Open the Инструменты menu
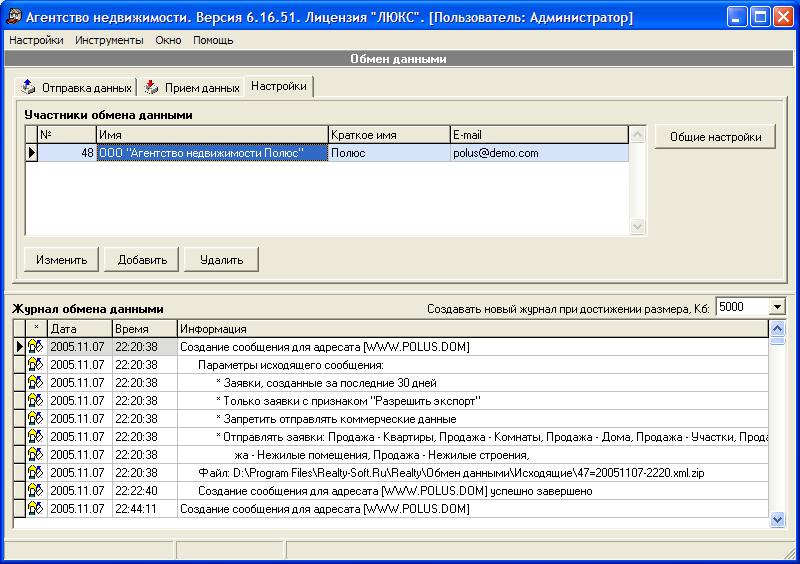 pyautogui.click(x=109, y=40)
